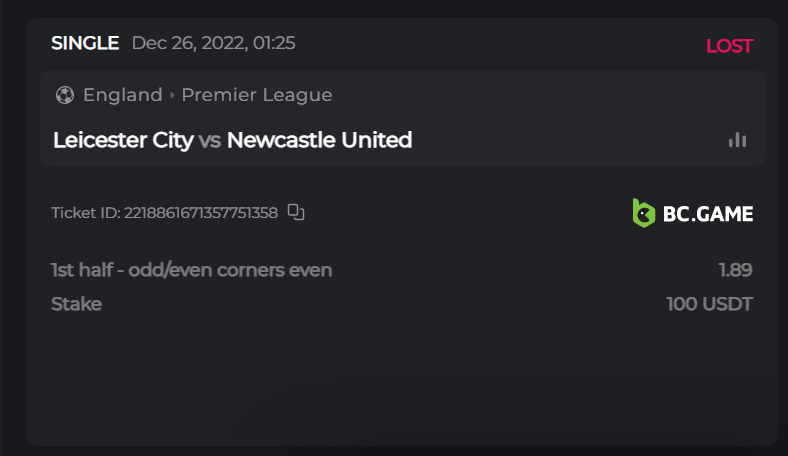This screenshot has height=456, width=788.
Task: Click the arrow between England and Premier League
Action: click(x=172, y=96)
